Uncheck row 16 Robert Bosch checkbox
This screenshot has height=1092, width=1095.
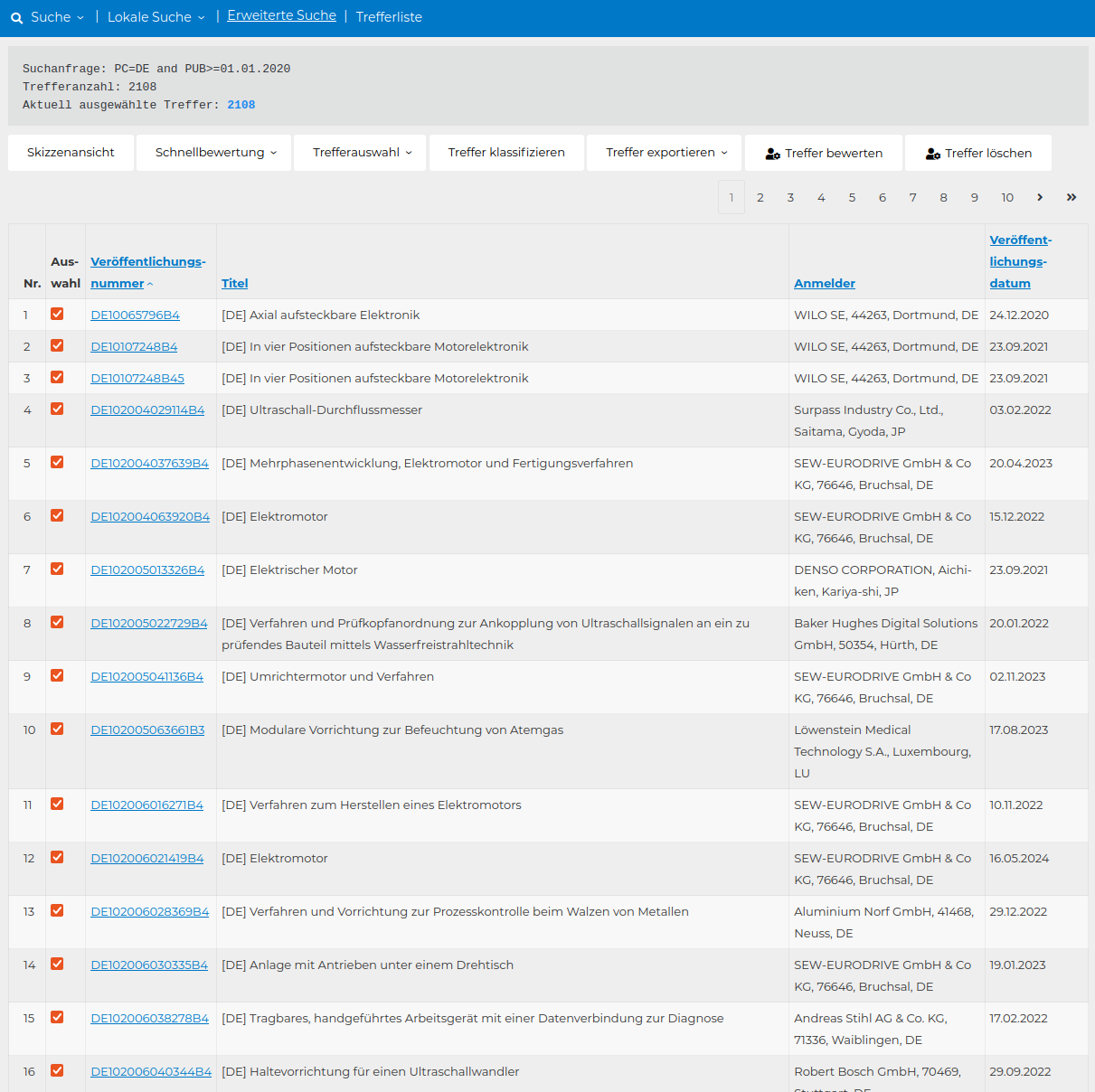tap(57, 1070)
